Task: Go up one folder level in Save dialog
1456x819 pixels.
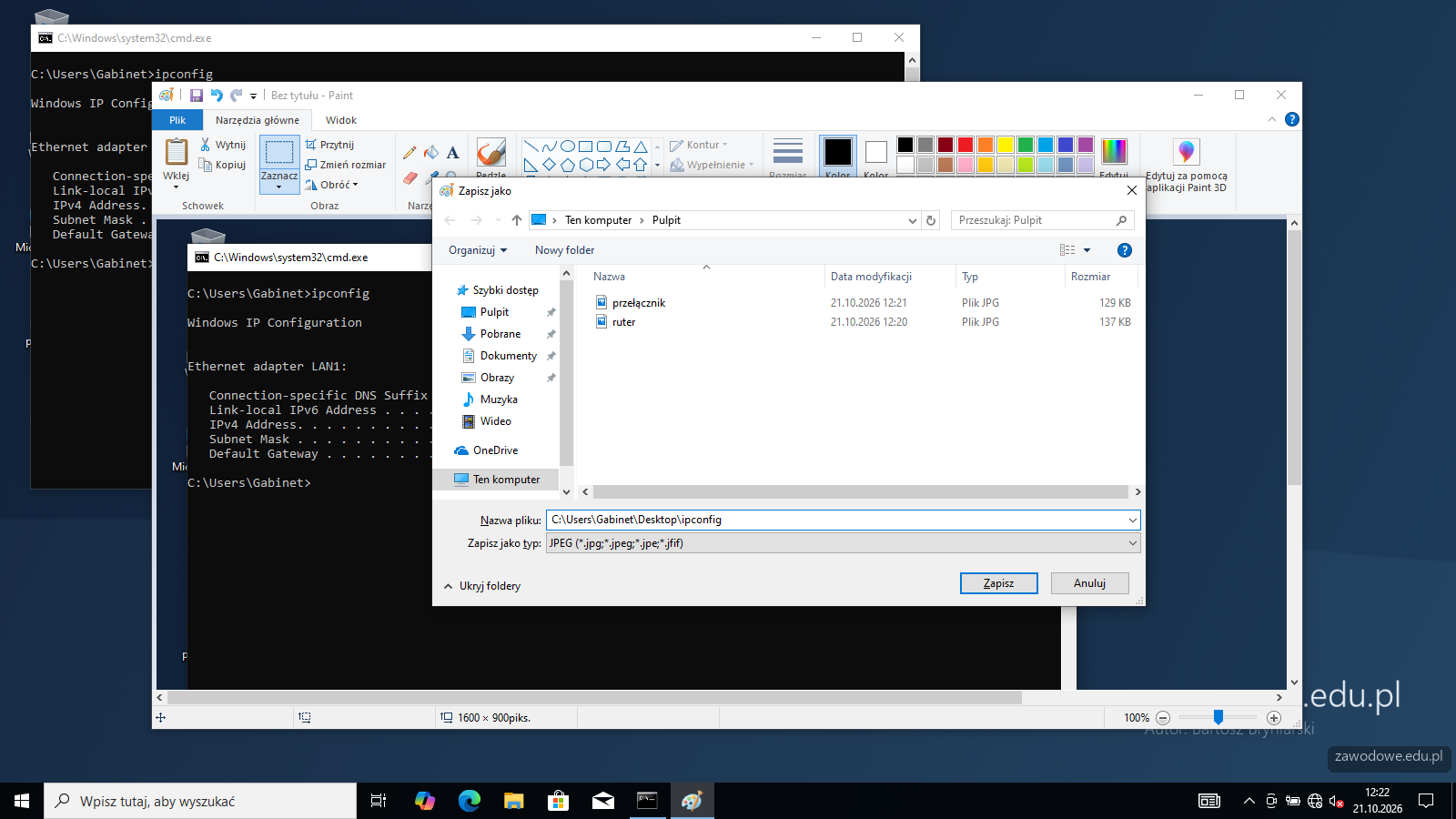Action: 517,220
